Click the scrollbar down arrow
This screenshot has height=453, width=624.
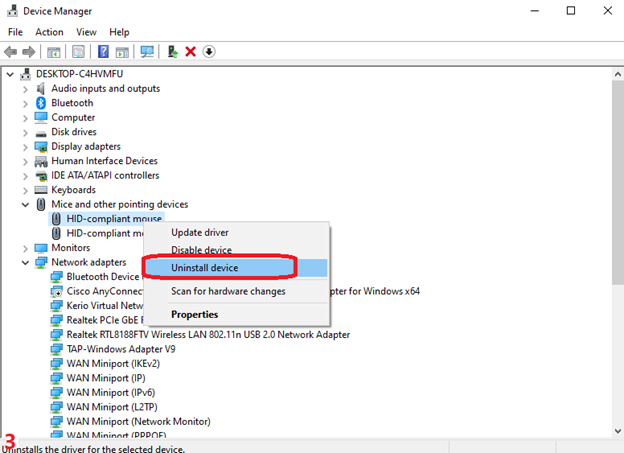coord(618,431)
